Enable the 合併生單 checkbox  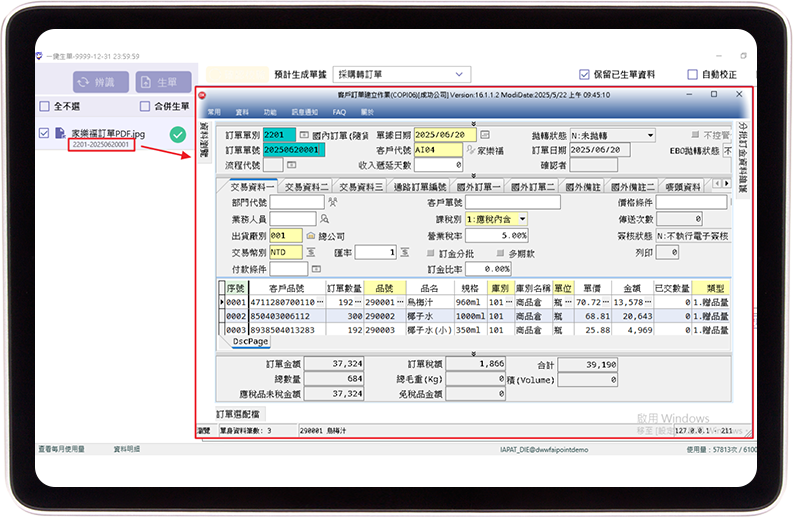[x=146, y=107]
